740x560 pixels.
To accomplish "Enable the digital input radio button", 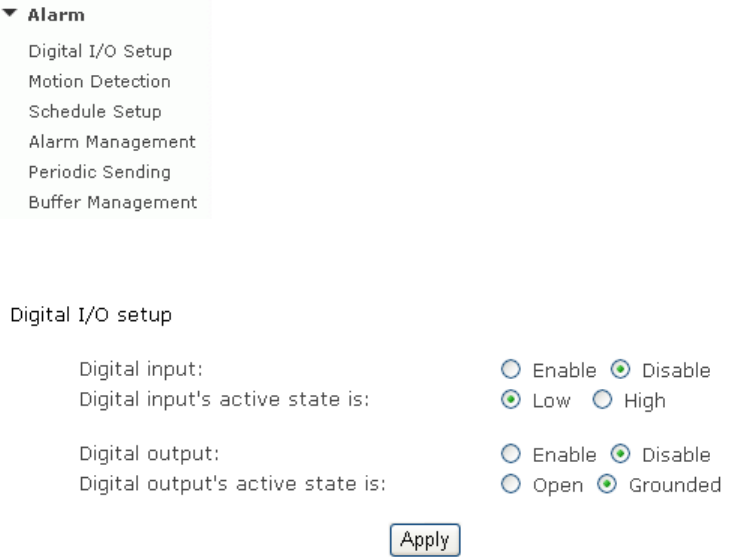I will coord(511,371).
